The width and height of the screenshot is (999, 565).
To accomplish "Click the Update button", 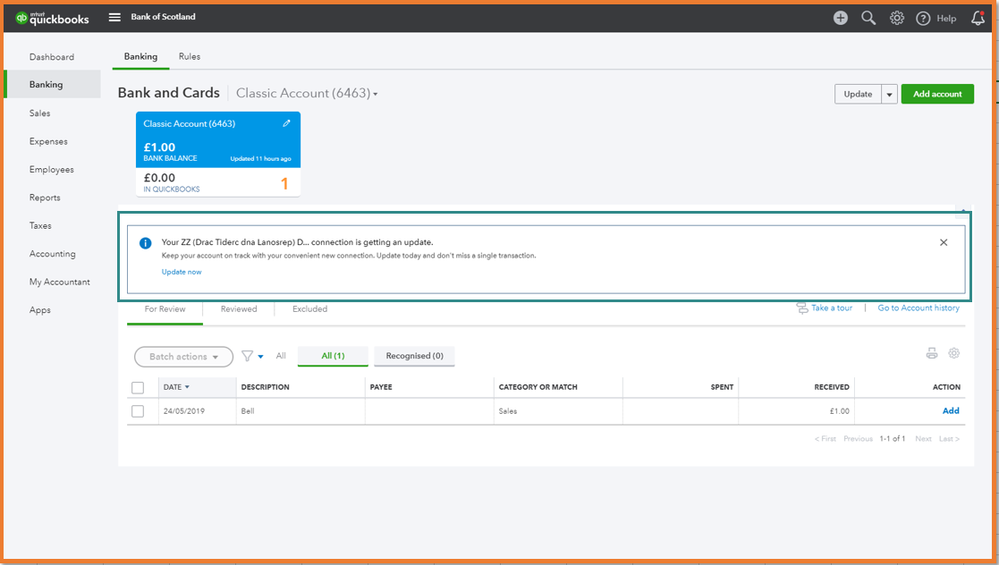I will click(x=858, y=94).
